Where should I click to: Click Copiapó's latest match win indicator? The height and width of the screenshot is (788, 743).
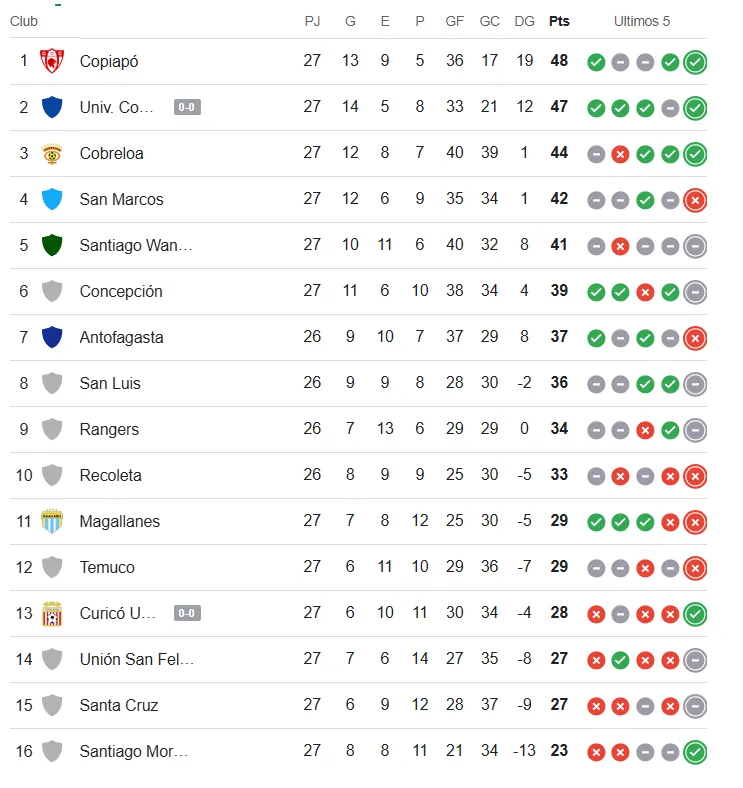coord(695,62)
